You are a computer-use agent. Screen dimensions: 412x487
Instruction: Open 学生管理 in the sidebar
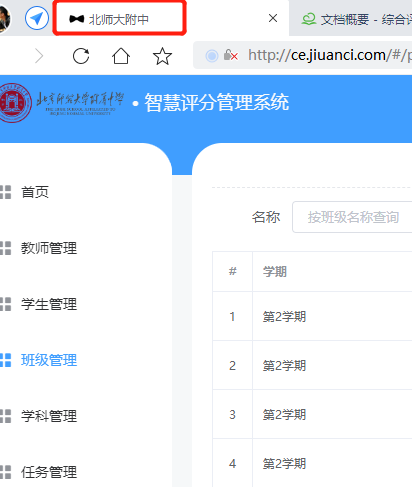click(x=49, y=304)
